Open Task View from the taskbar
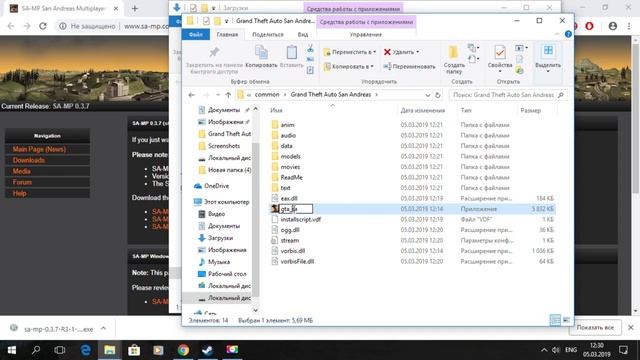This screenshot has height=360, width=640. (60, 350)
